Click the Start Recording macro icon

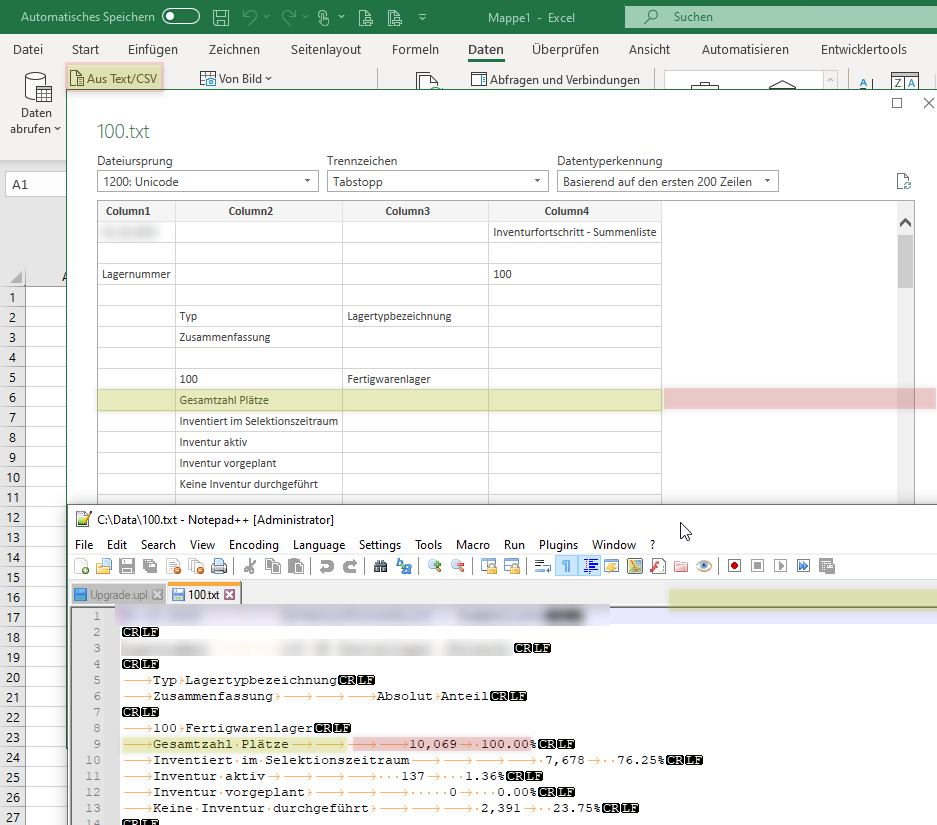734,566
